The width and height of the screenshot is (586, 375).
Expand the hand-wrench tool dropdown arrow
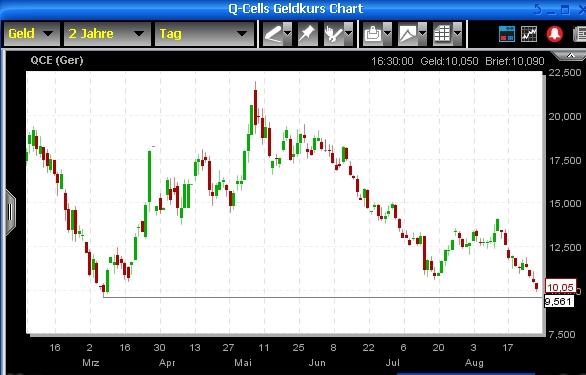tap(348, 34)
